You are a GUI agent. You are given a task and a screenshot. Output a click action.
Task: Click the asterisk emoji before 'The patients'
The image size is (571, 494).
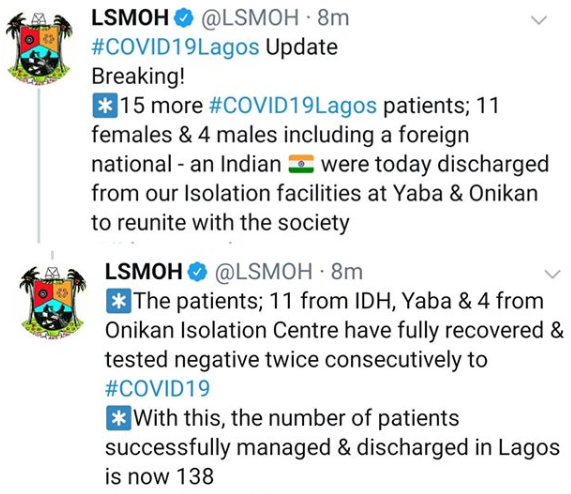point(118,301)
